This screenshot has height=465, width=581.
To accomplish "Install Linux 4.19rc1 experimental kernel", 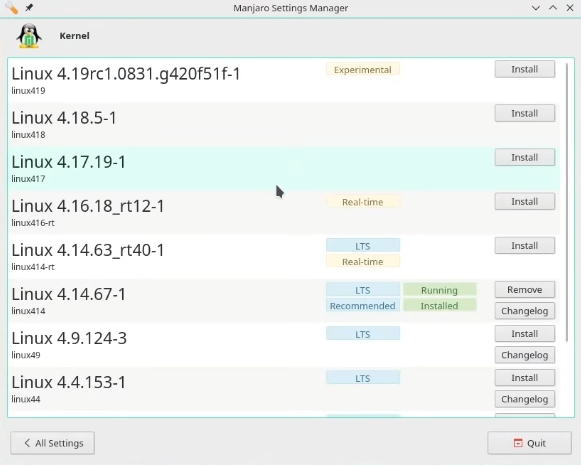I will pos(525,69).
